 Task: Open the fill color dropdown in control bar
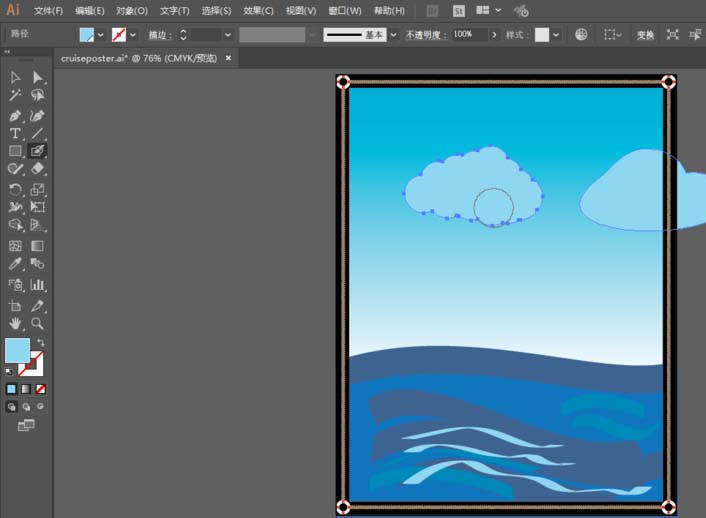point(101,35)
